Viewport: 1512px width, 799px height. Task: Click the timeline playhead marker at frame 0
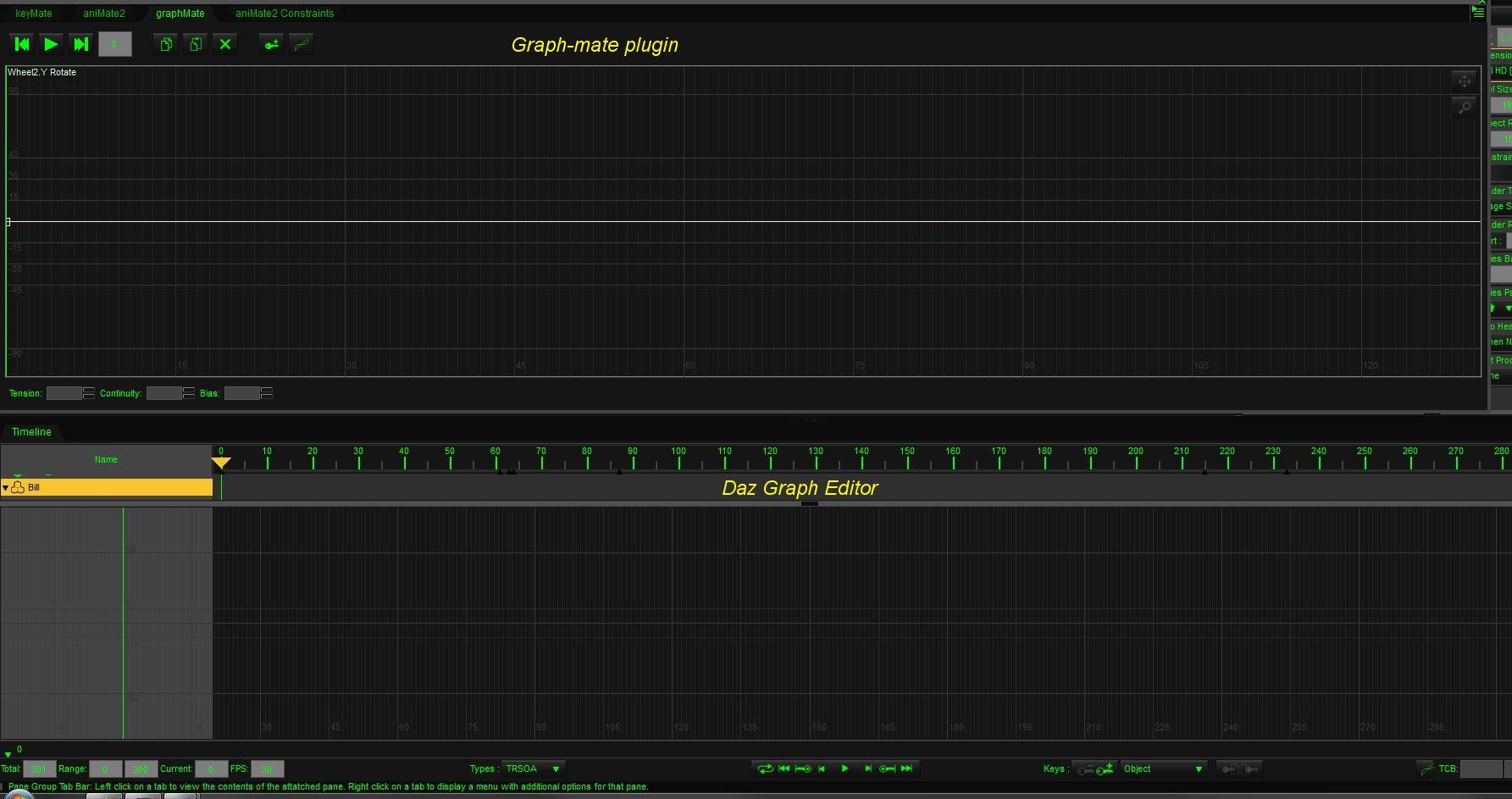pyautogui.click(x=221, y=463)
